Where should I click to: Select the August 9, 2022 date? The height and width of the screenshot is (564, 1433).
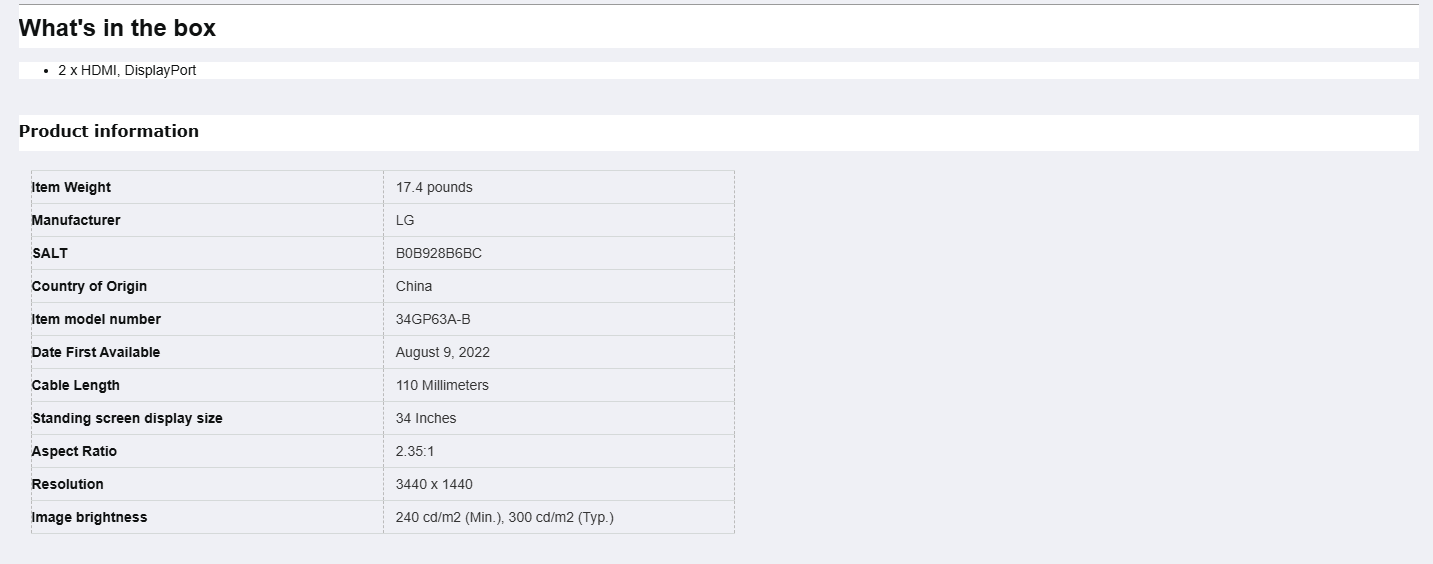click(443, 352)
